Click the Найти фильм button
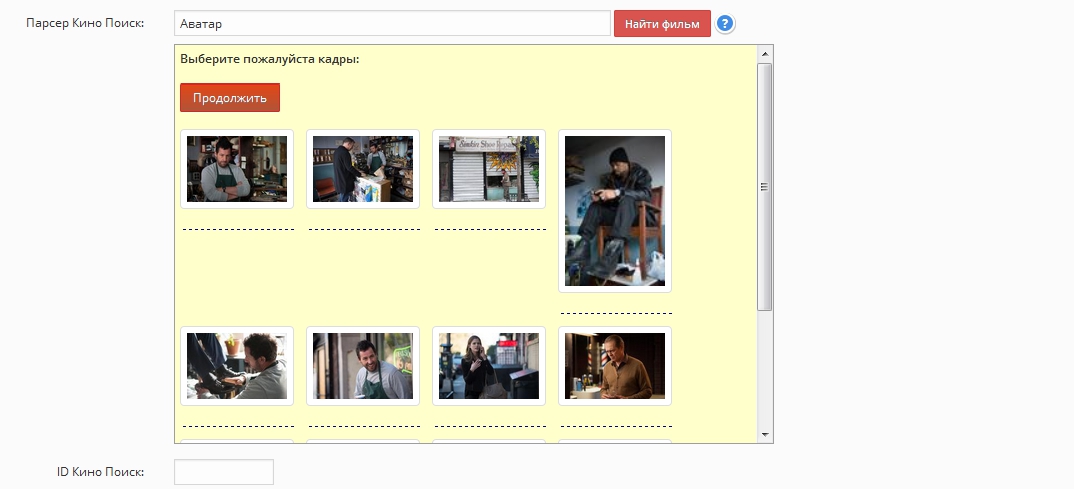 tap(662, 24)
